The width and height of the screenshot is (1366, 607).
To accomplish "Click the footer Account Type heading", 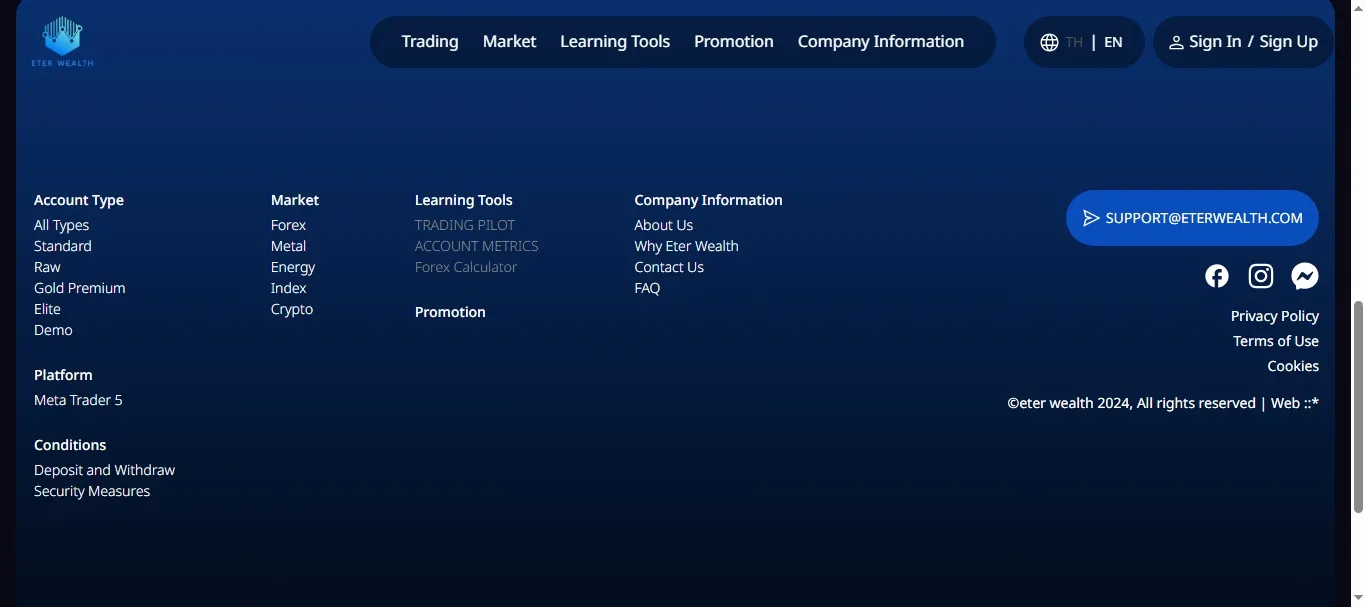I will (x=79, y=200).
